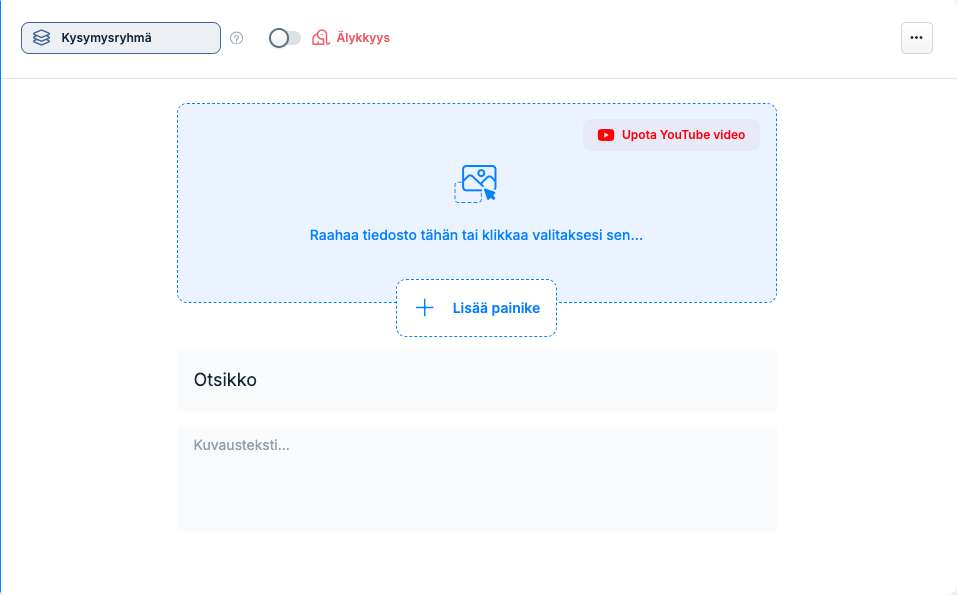Click the Älykkyys text label
Image resolution: width=957 pixels, height=595 pixels.
pos(363,38)
